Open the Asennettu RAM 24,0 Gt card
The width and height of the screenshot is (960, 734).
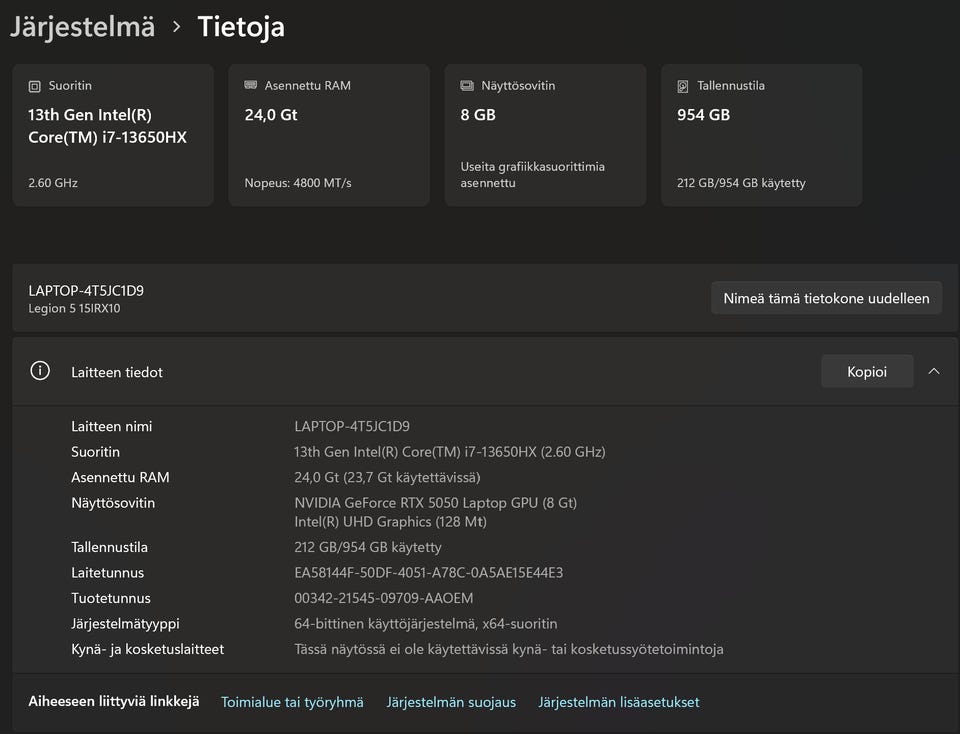pos(329,135)
